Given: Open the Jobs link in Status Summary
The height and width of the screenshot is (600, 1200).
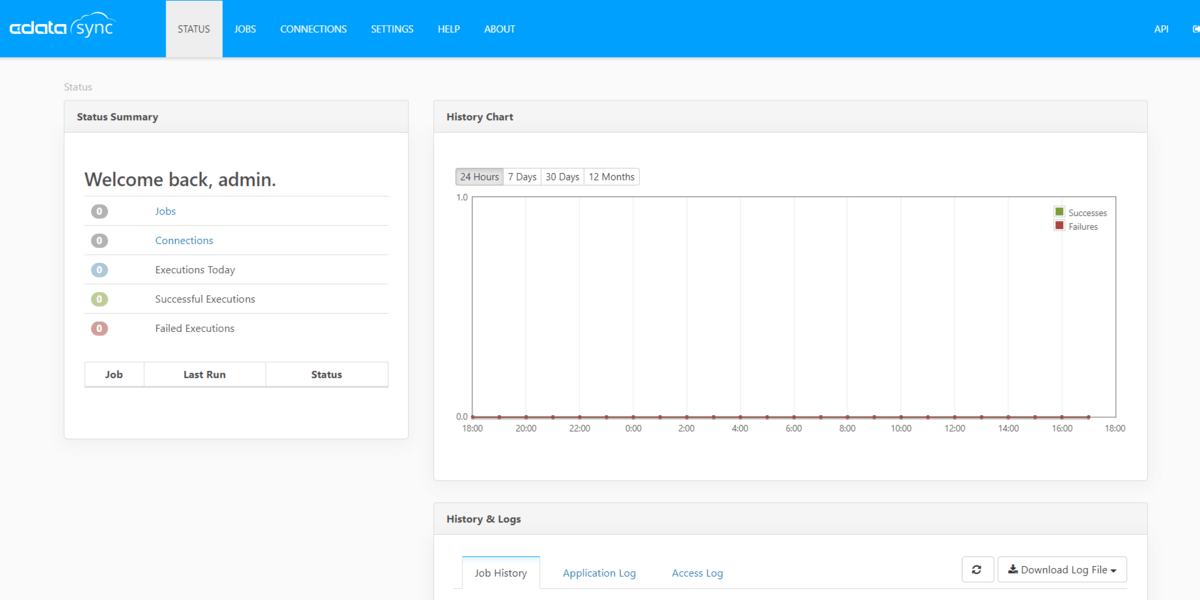Looking at the screenshot, I should tap(165, 212).
